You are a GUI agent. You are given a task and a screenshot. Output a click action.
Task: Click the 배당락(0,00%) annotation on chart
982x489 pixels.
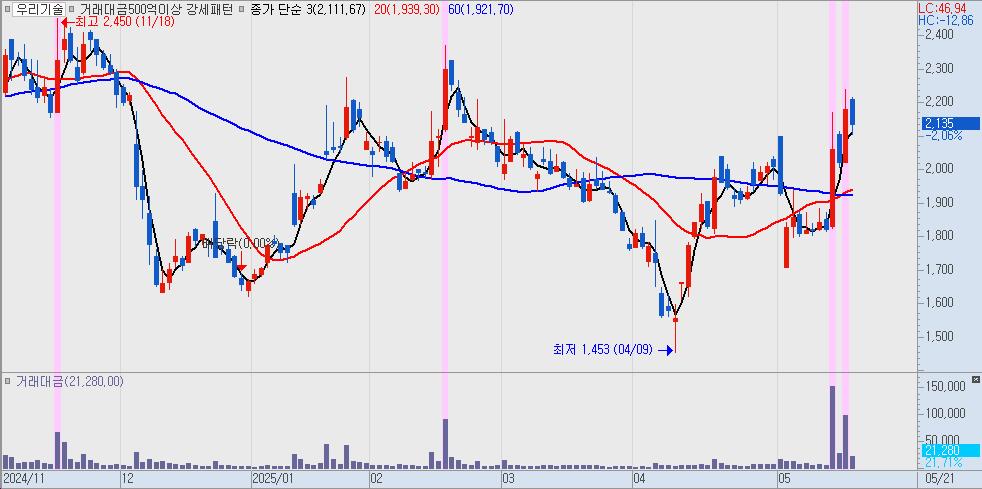click(239, 242)
